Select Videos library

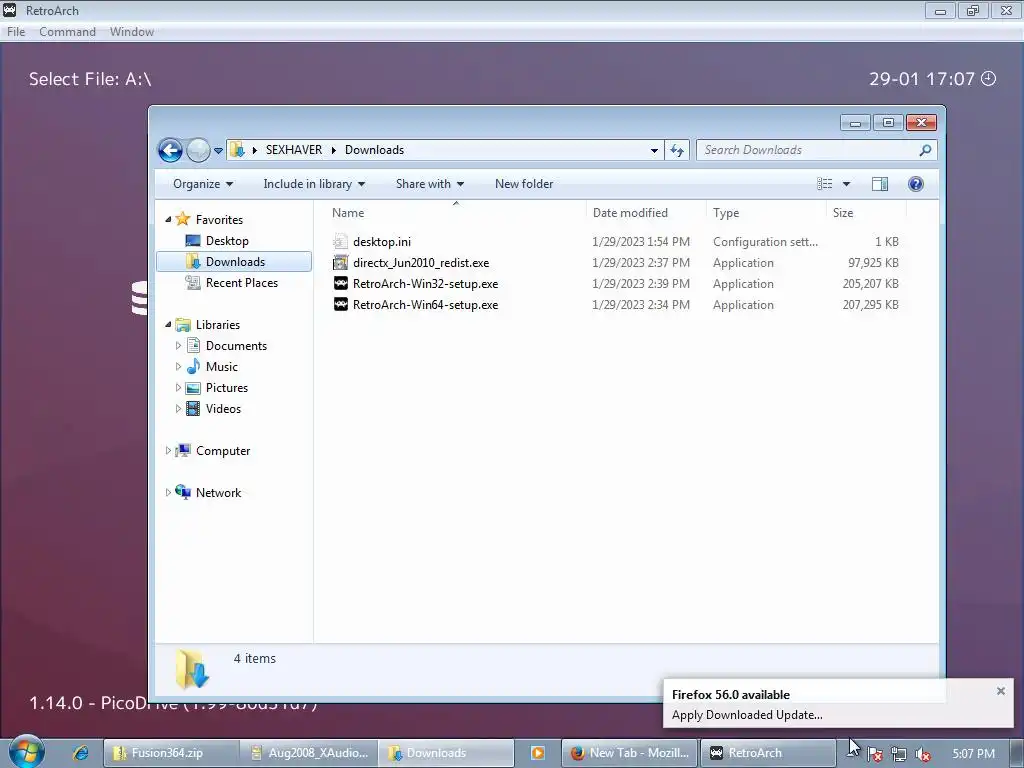click(223, 409)
